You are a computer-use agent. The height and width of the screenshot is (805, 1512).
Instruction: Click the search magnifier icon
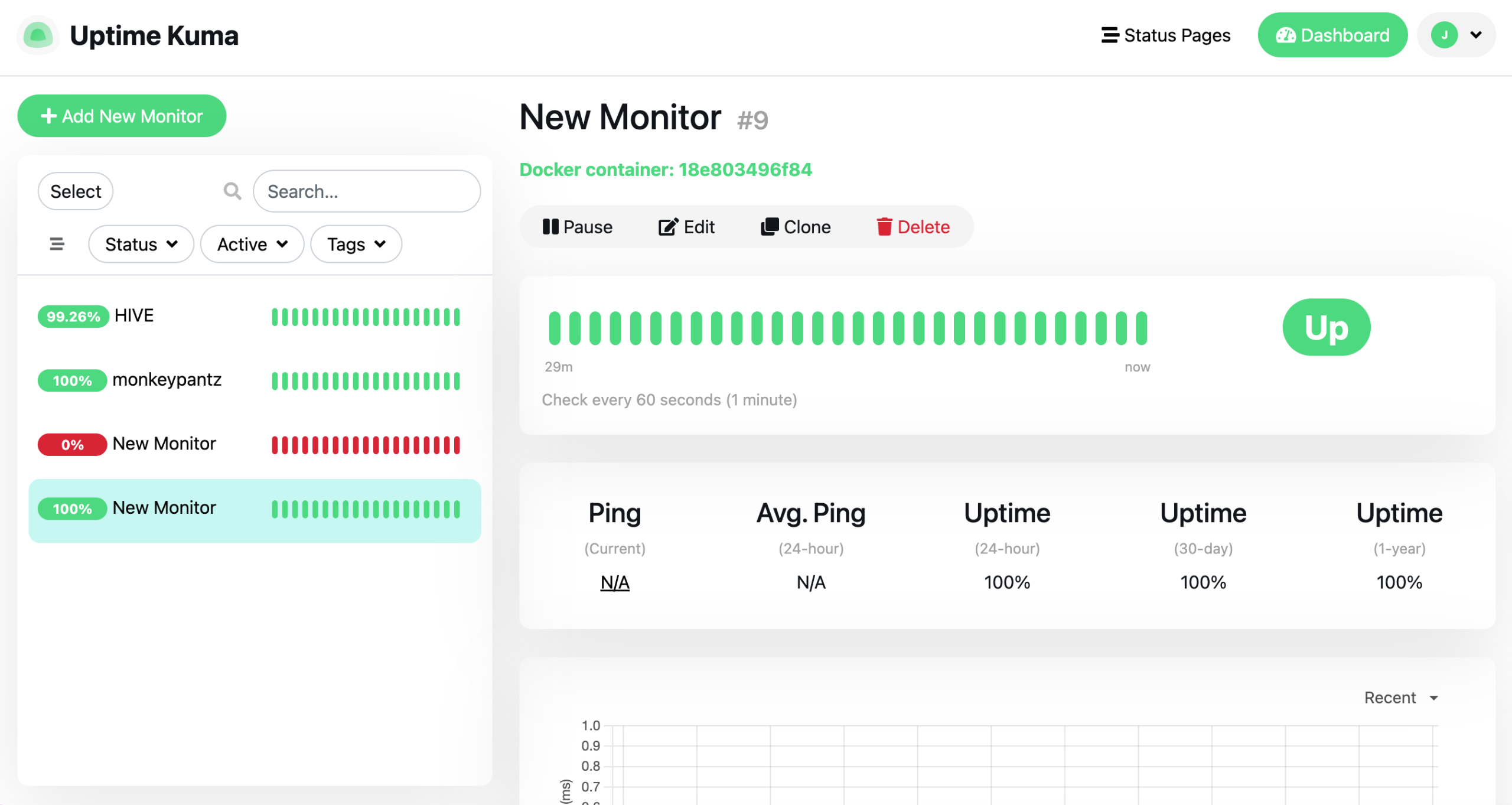[x=232, y=191]
